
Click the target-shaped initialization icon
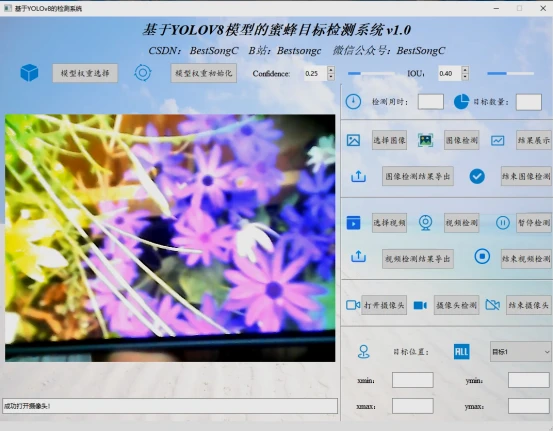[x=143, y=73]
